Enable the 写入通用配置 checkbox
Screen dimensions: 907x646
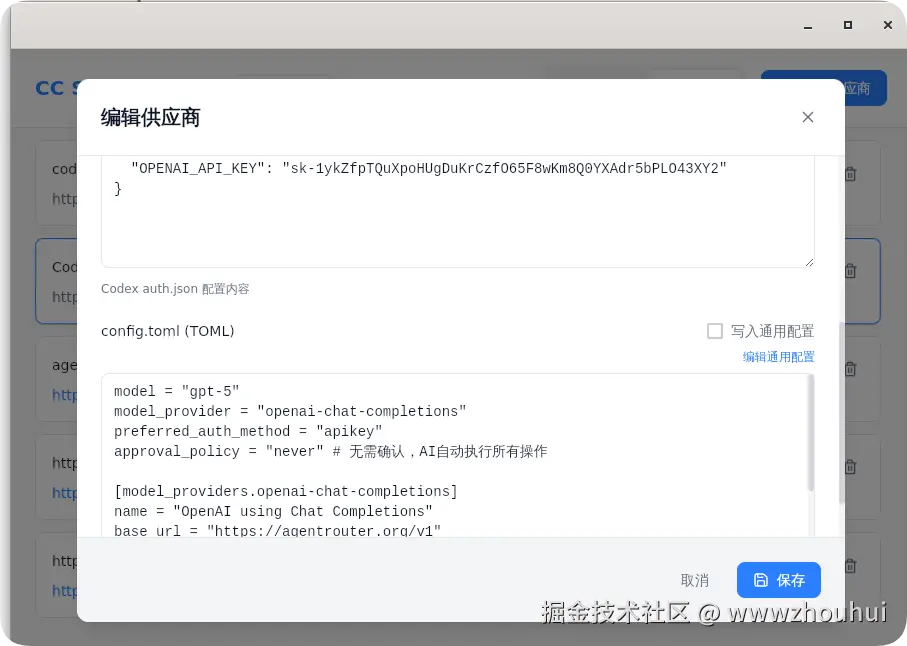coord(715,331)
